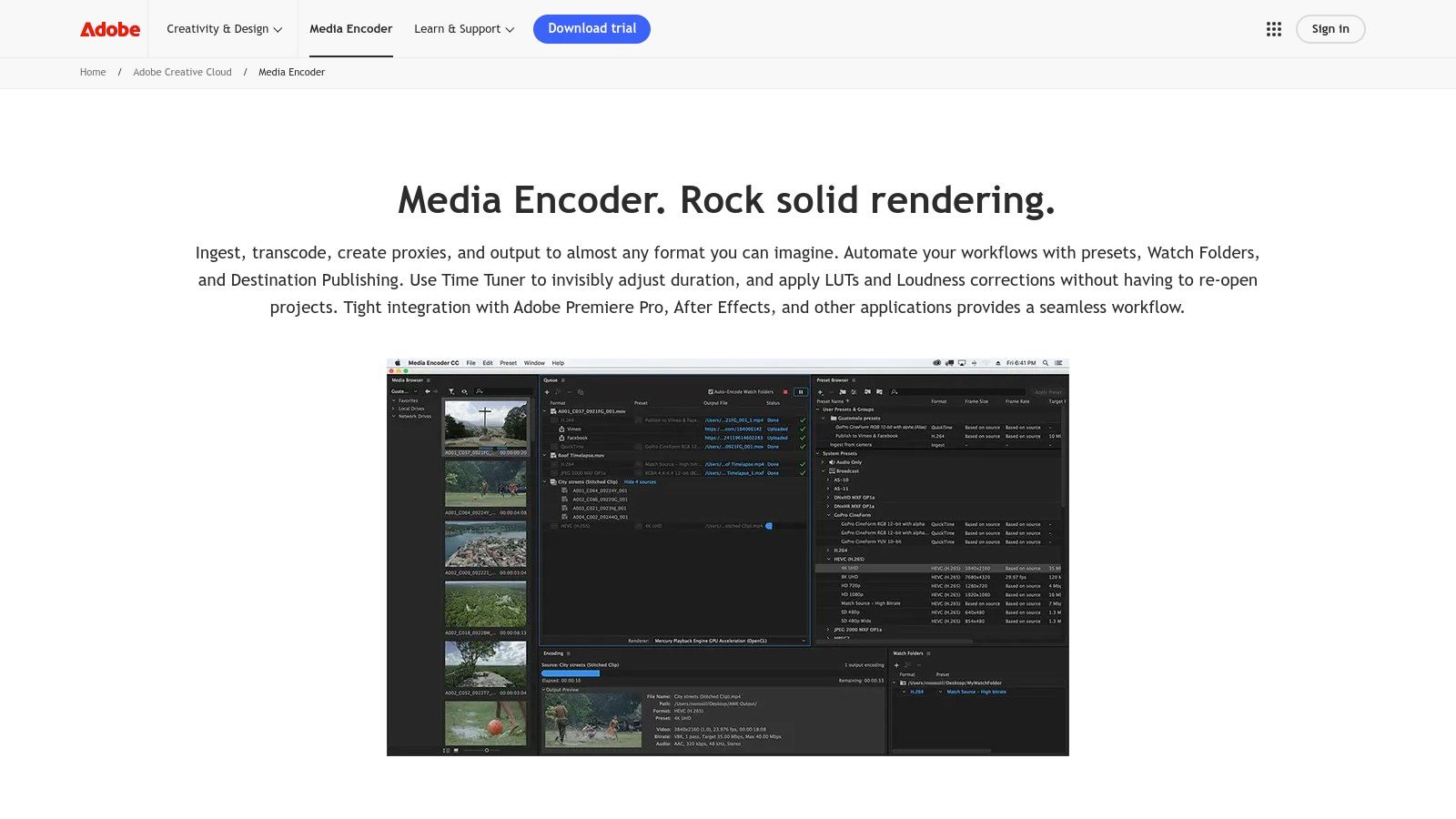Click the Adobe logo

pos(110,29)
